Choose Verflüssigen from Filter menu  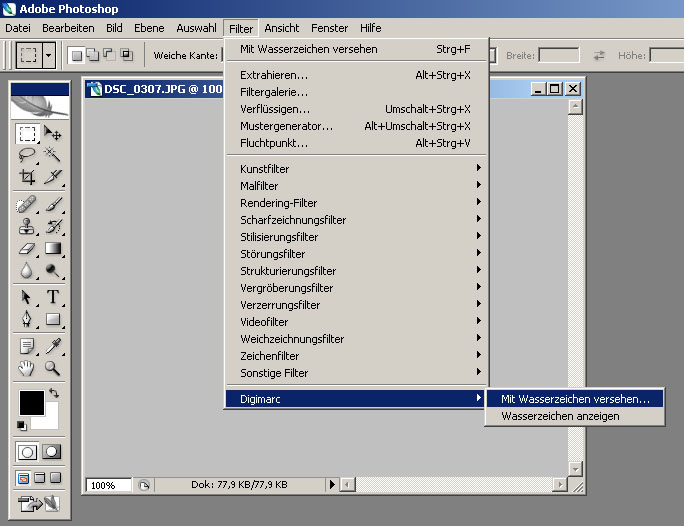click(x=356, y=109)
